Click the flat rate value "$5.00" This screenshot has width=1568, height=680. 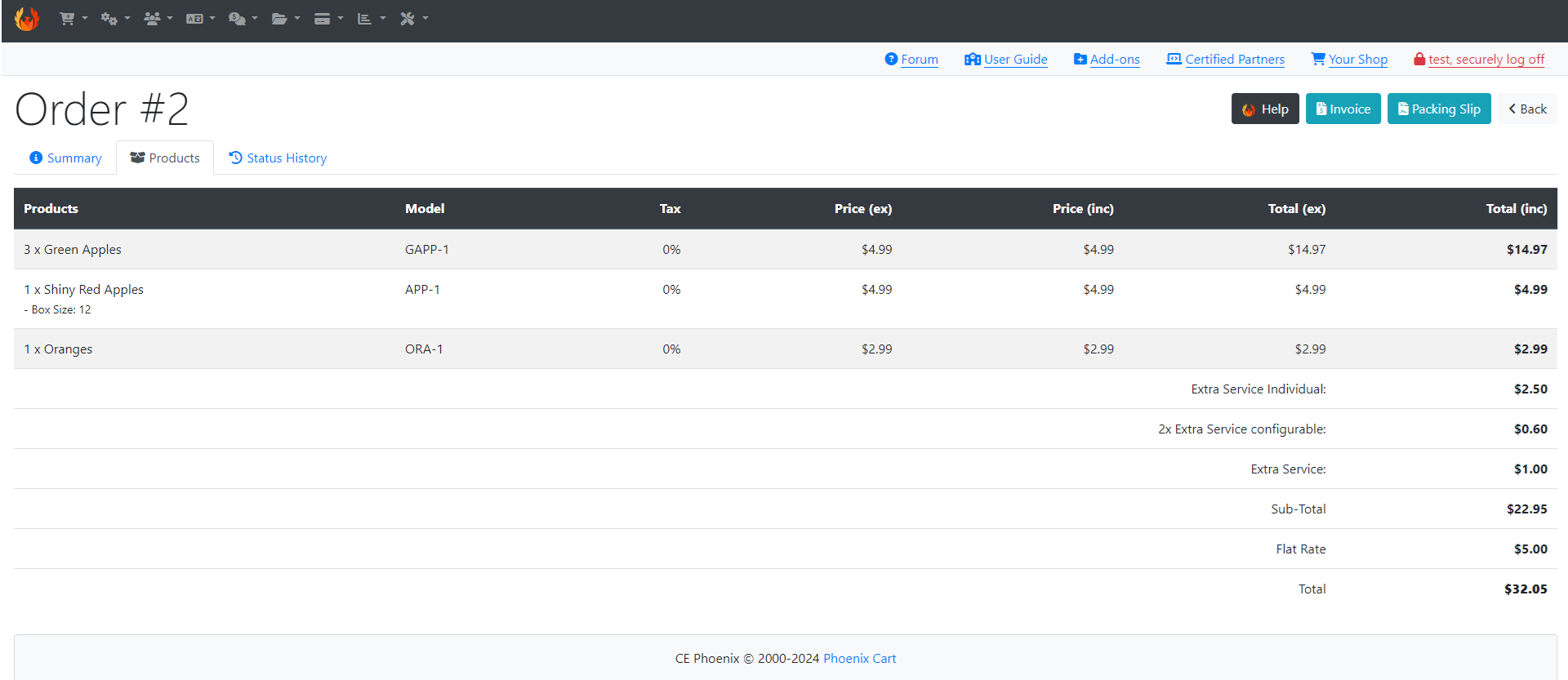coord(1530,549)
